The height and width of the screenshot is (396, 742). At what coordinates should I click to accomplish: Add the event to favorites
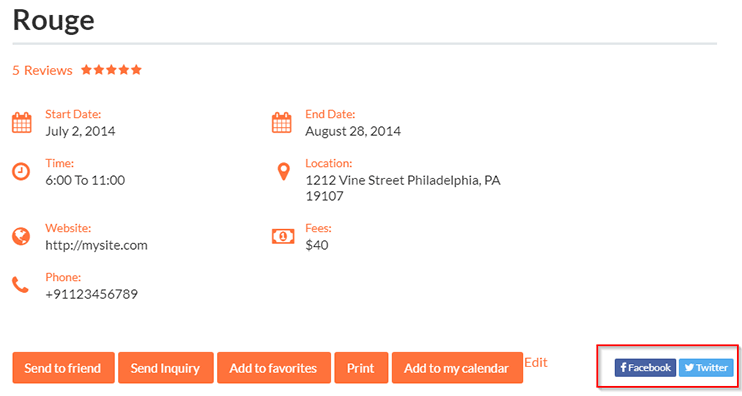pyautogui.click(x=274, y=368)
